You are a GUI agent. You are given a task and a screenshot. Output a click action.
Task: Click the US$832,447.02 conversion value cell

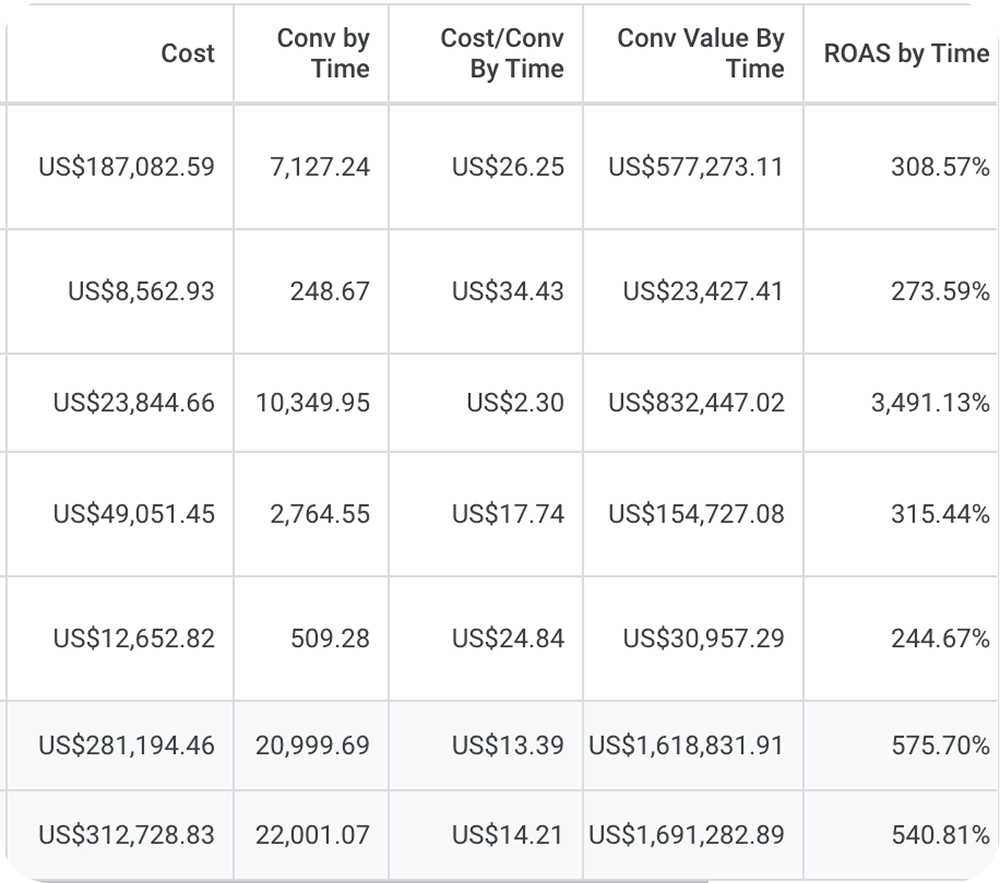696,403
